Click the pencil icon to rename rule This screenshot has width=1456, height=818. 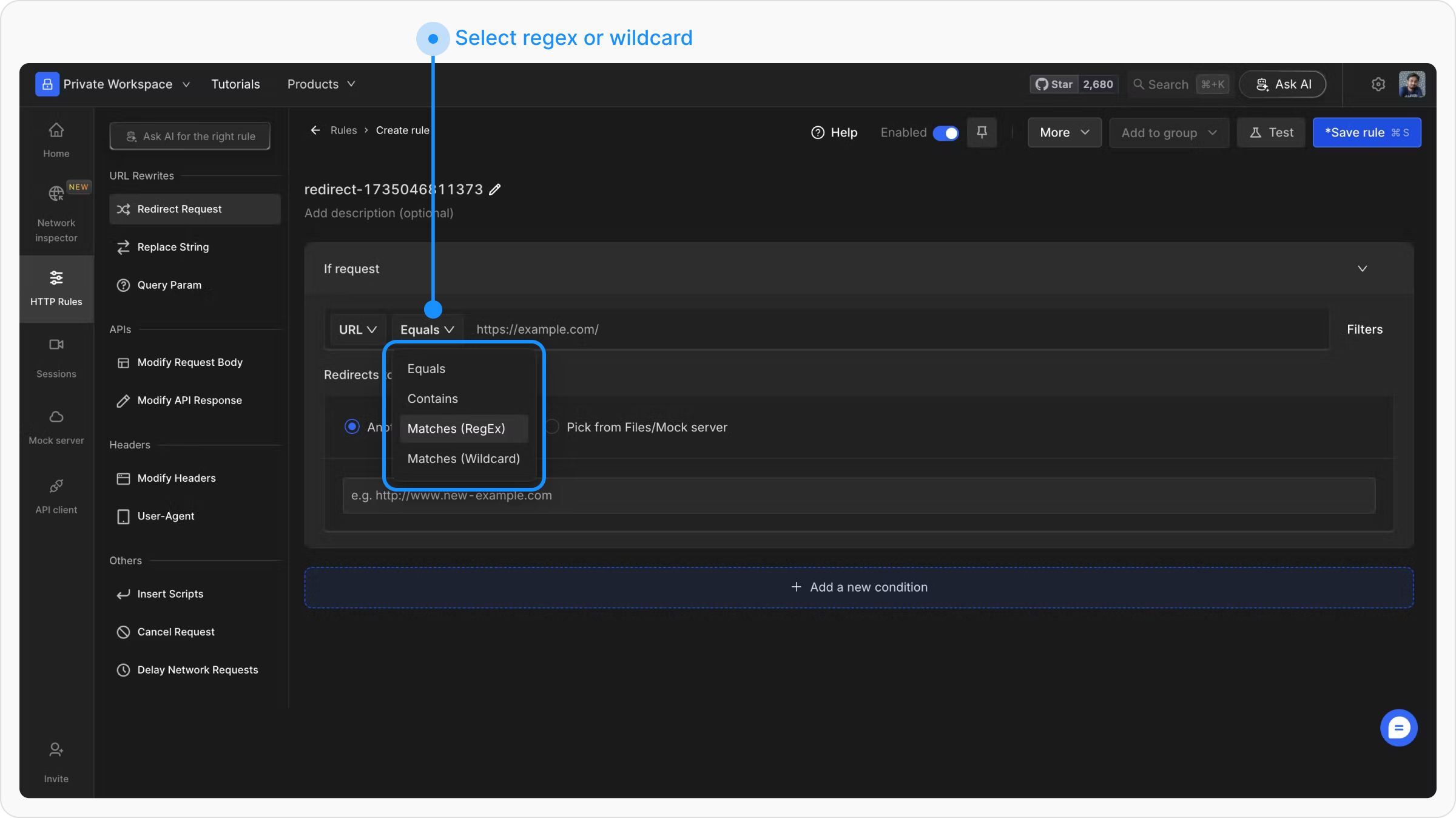click(495, 190)
